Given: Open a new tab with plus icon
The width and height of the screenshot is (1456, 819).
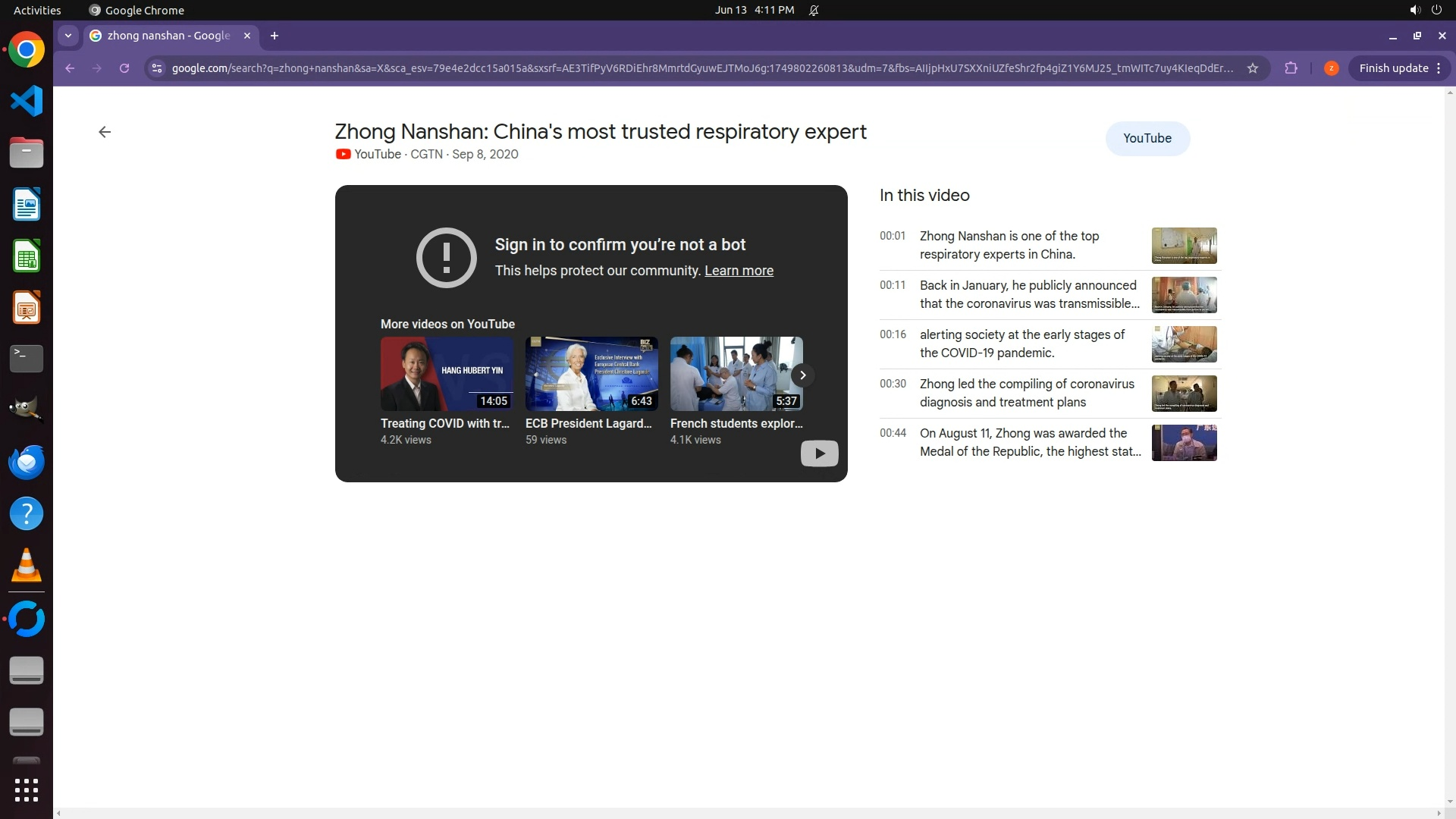Looking at the screenshot, I should point(275,36).
